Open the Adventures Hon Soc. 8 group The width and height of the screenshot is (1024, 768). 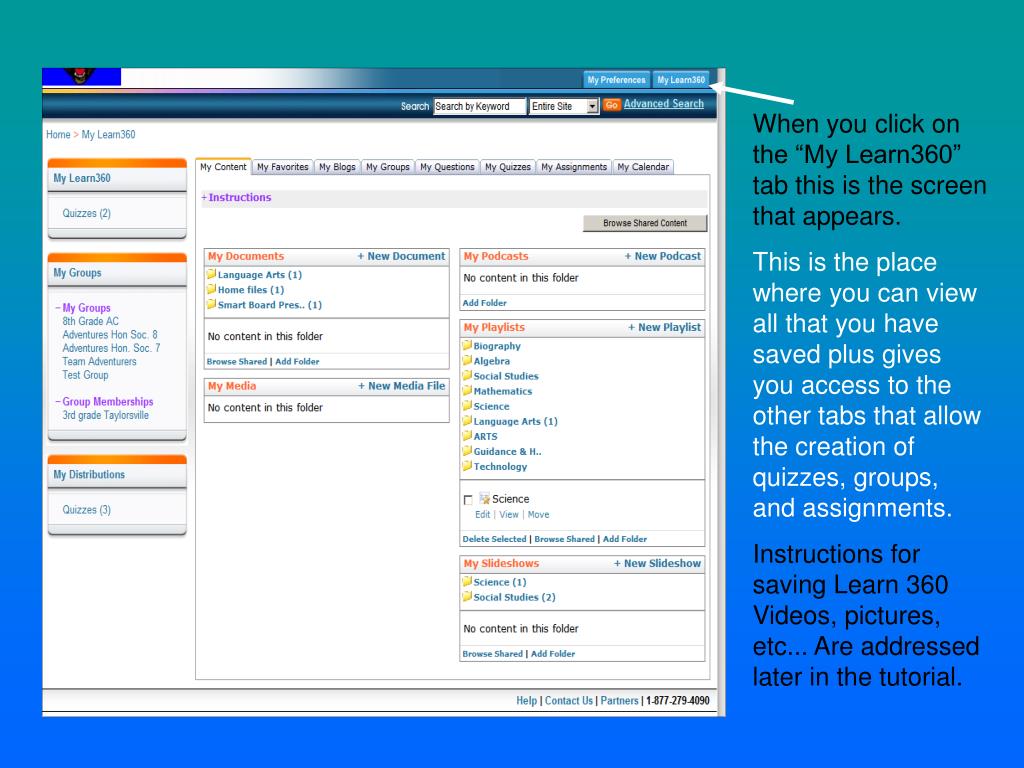point(110,334)
